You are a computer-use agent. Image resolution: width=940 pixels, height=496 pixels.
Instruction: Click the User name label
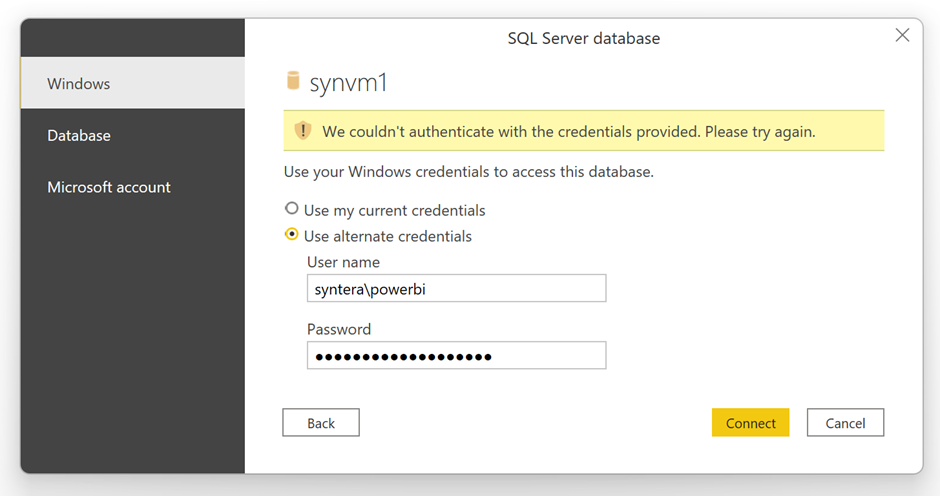click(344, 262)
